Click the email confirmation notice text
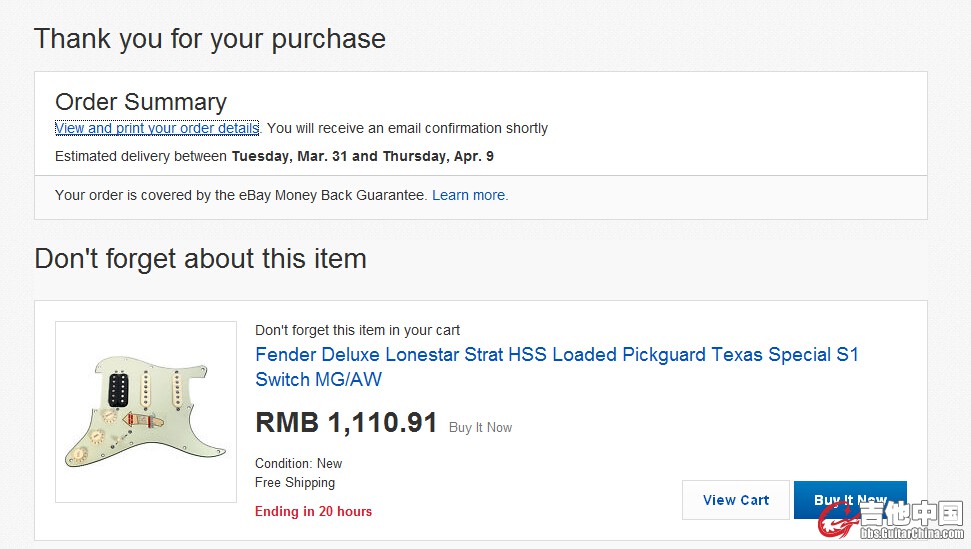The height and width of the screenshot is (549, 971). 408,128
